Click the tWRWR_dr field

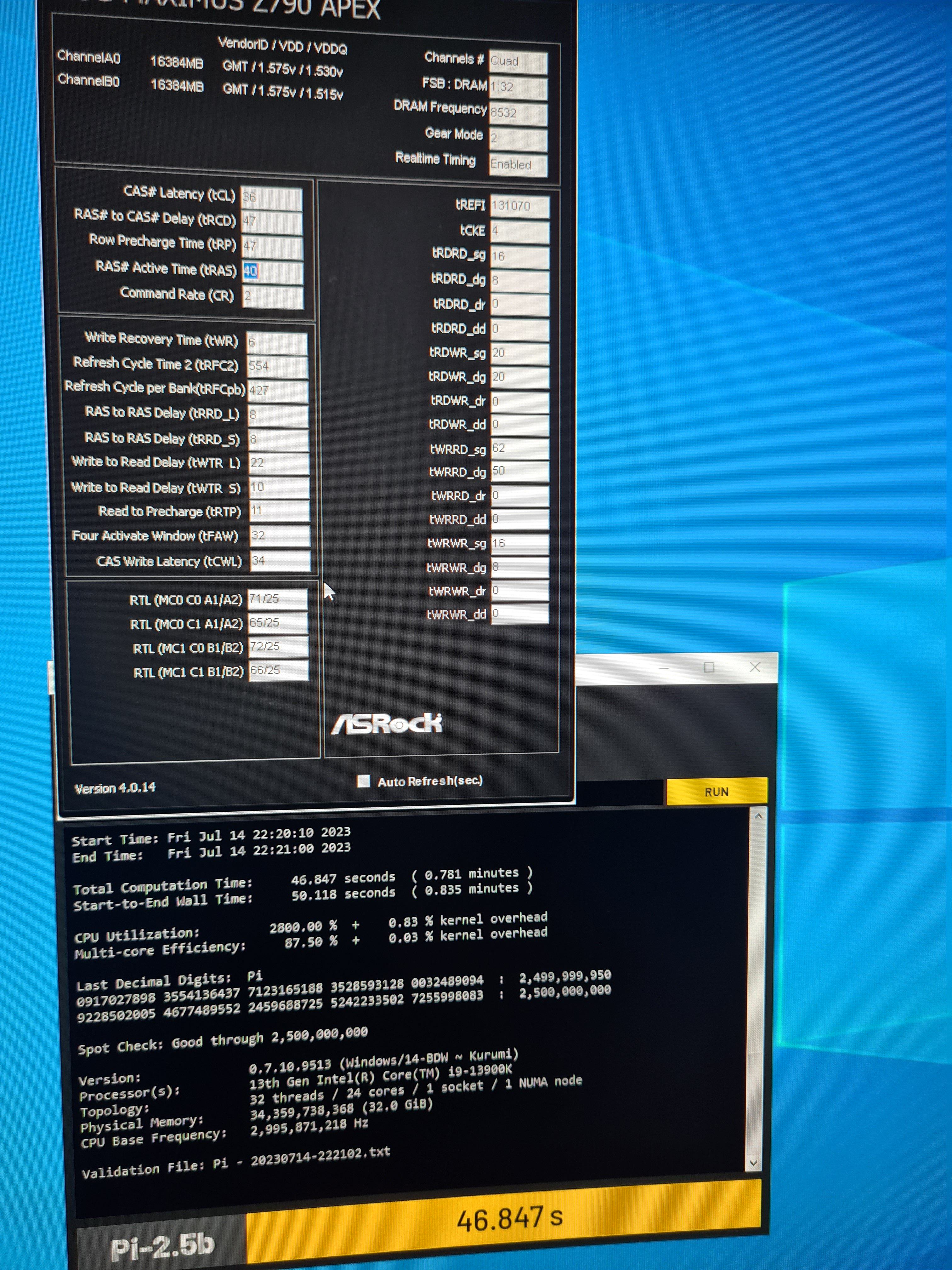click(x=519, y=591)
